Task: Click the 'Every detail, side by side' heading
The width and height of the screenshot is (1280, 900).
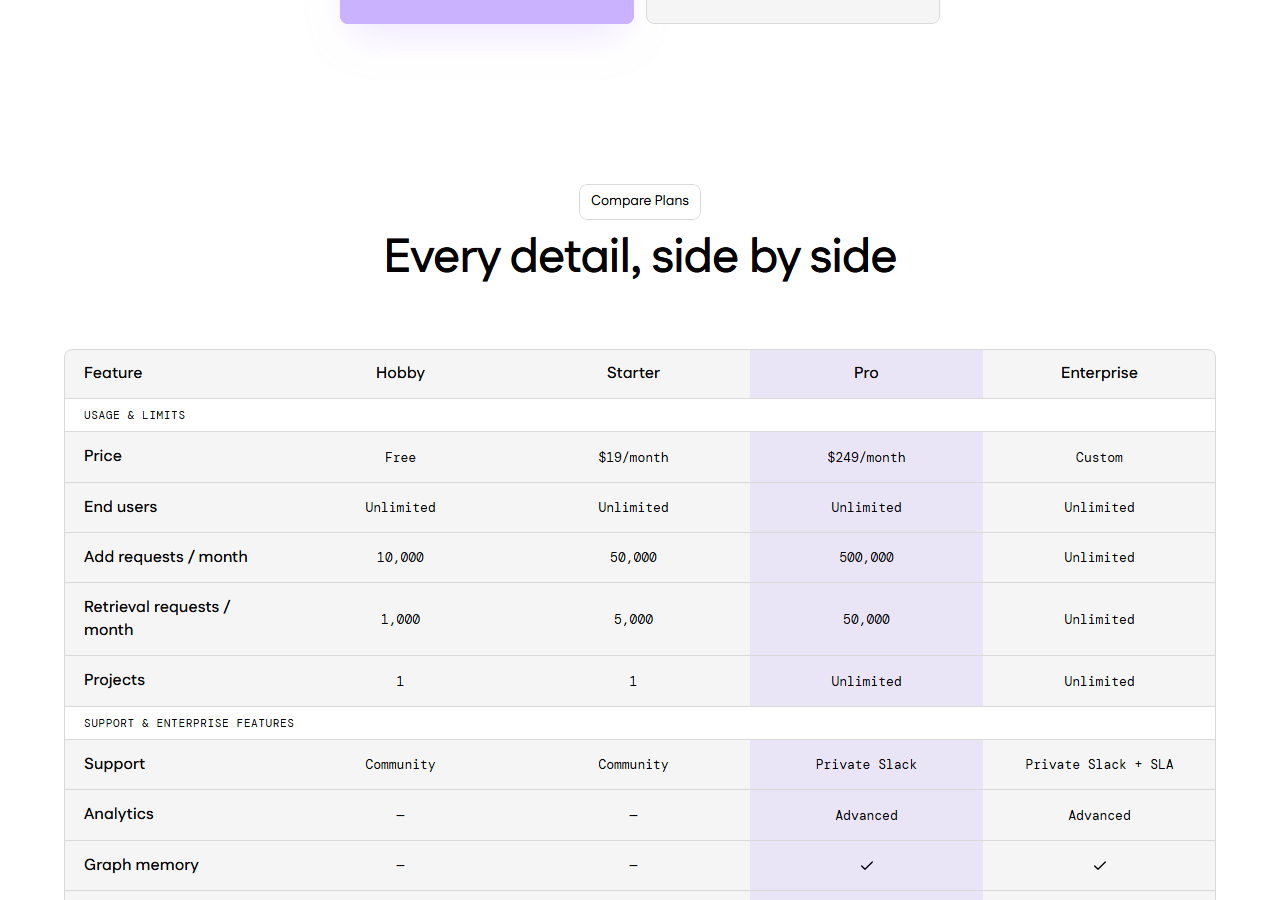Action: (x=640, y=257)
